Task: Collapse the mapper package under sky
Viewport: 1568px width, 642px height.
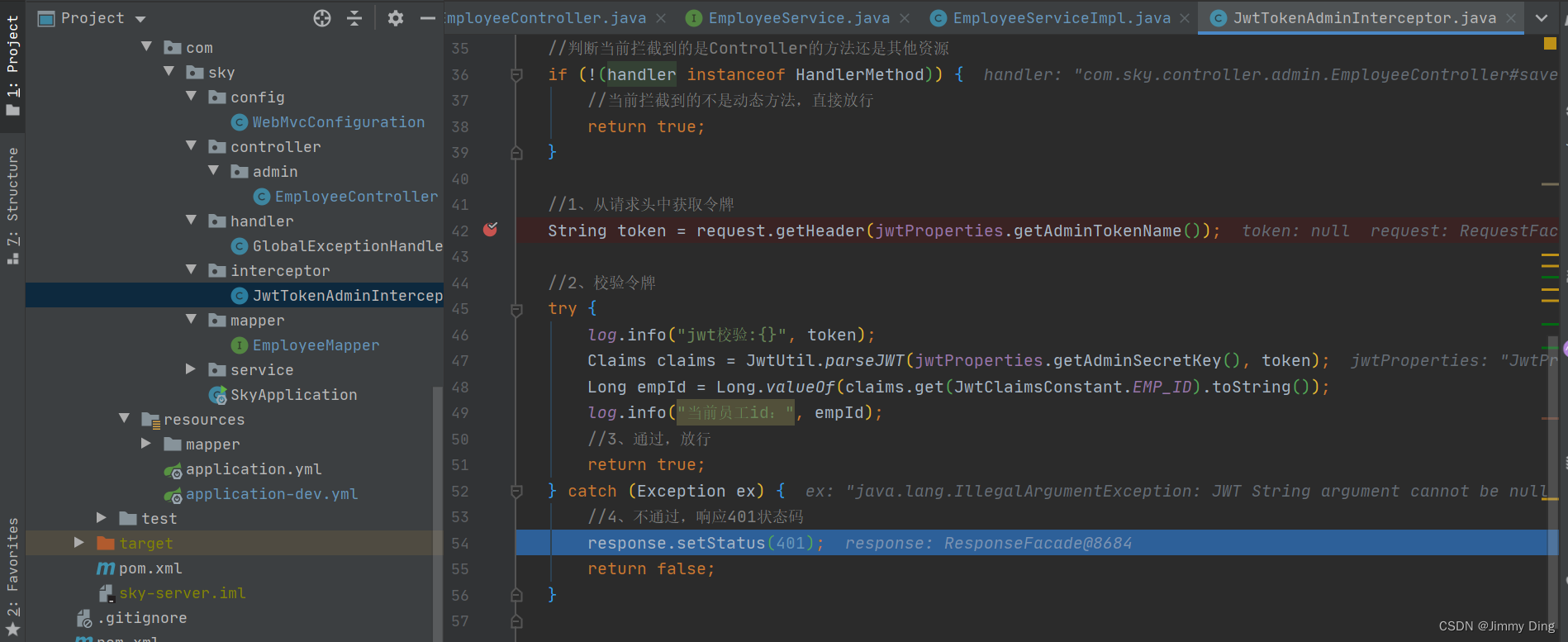Action: coord(191,320)
